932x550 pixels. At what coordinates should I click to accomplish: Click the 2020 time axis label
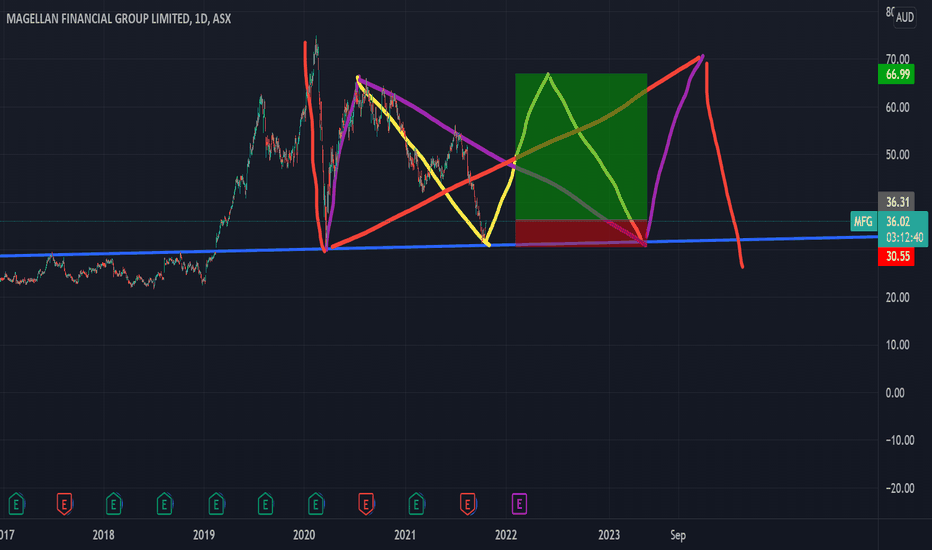(304, 535)
